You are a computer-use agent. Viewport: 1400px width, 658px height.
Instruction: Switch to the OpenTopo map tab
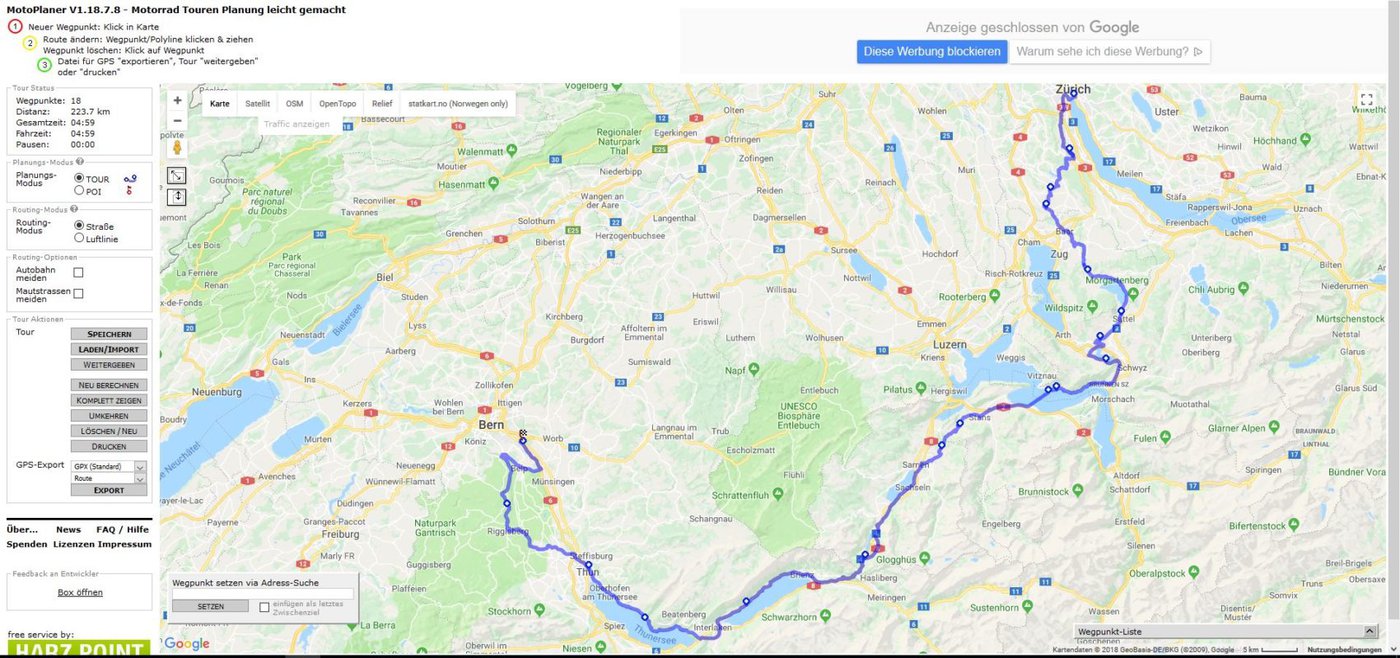337,104
